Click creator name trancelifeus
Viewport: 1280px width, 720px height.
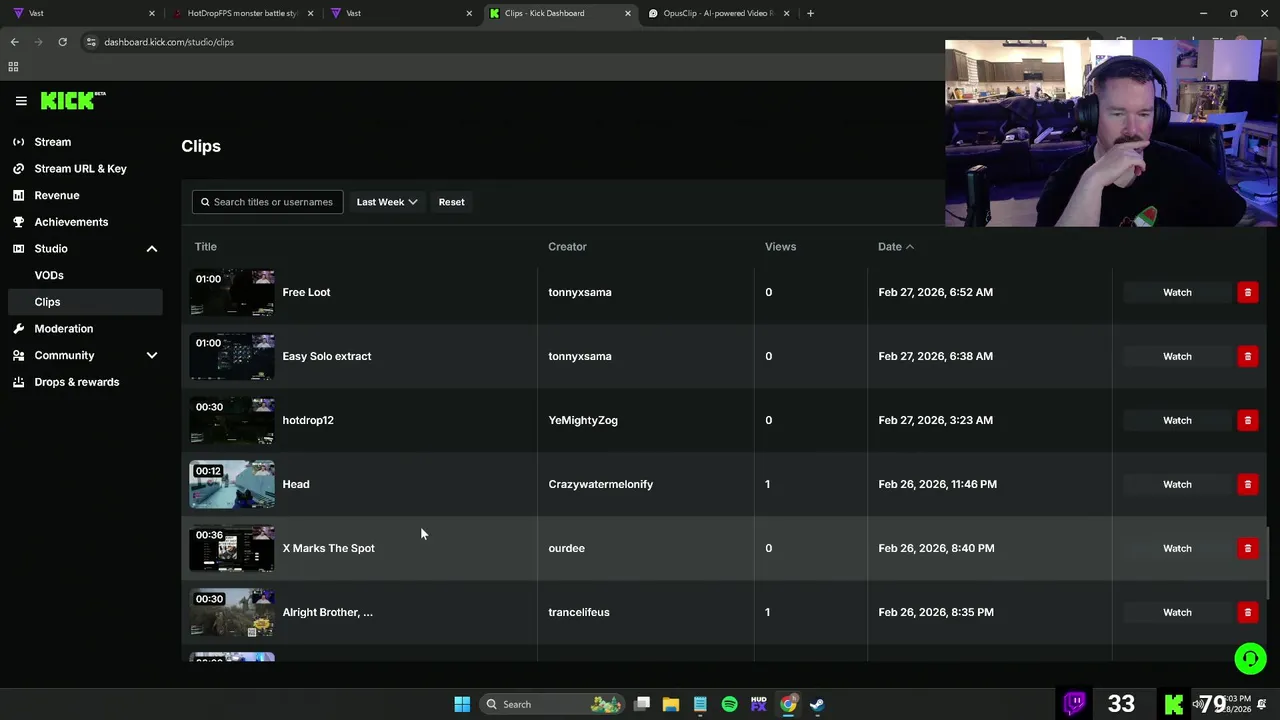(579, 612)
